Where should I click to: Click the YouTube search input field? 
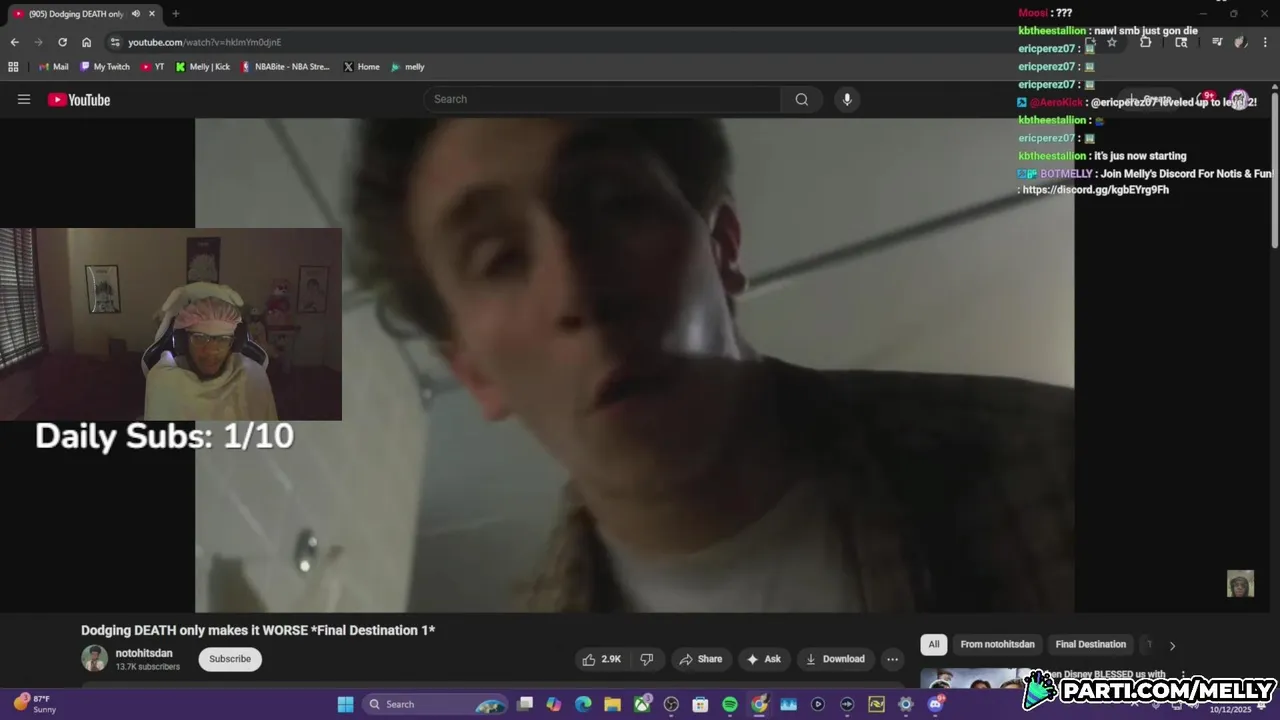(x=602, y=99)
